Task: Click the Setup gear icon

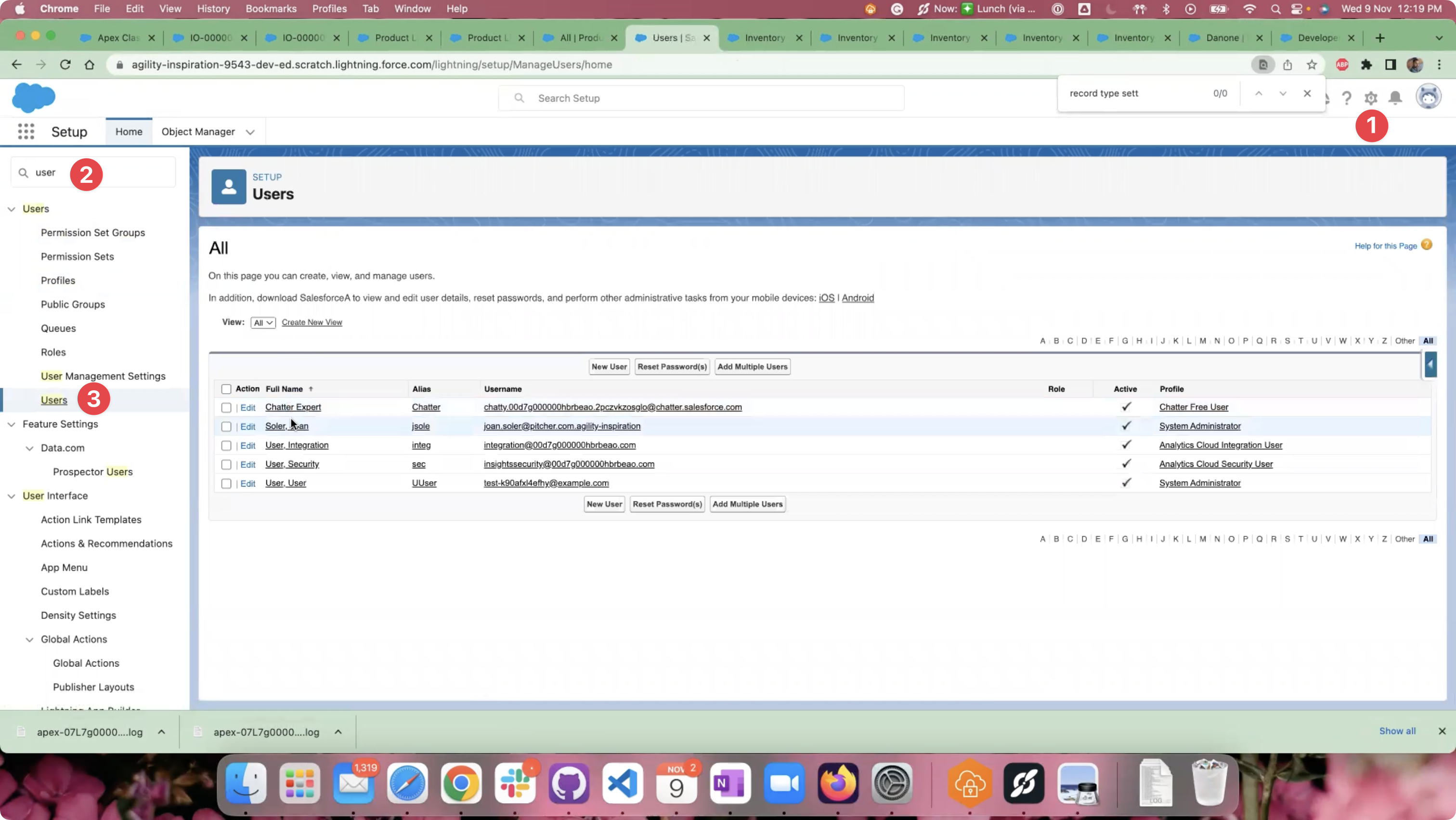Action: pos(1371,98)
